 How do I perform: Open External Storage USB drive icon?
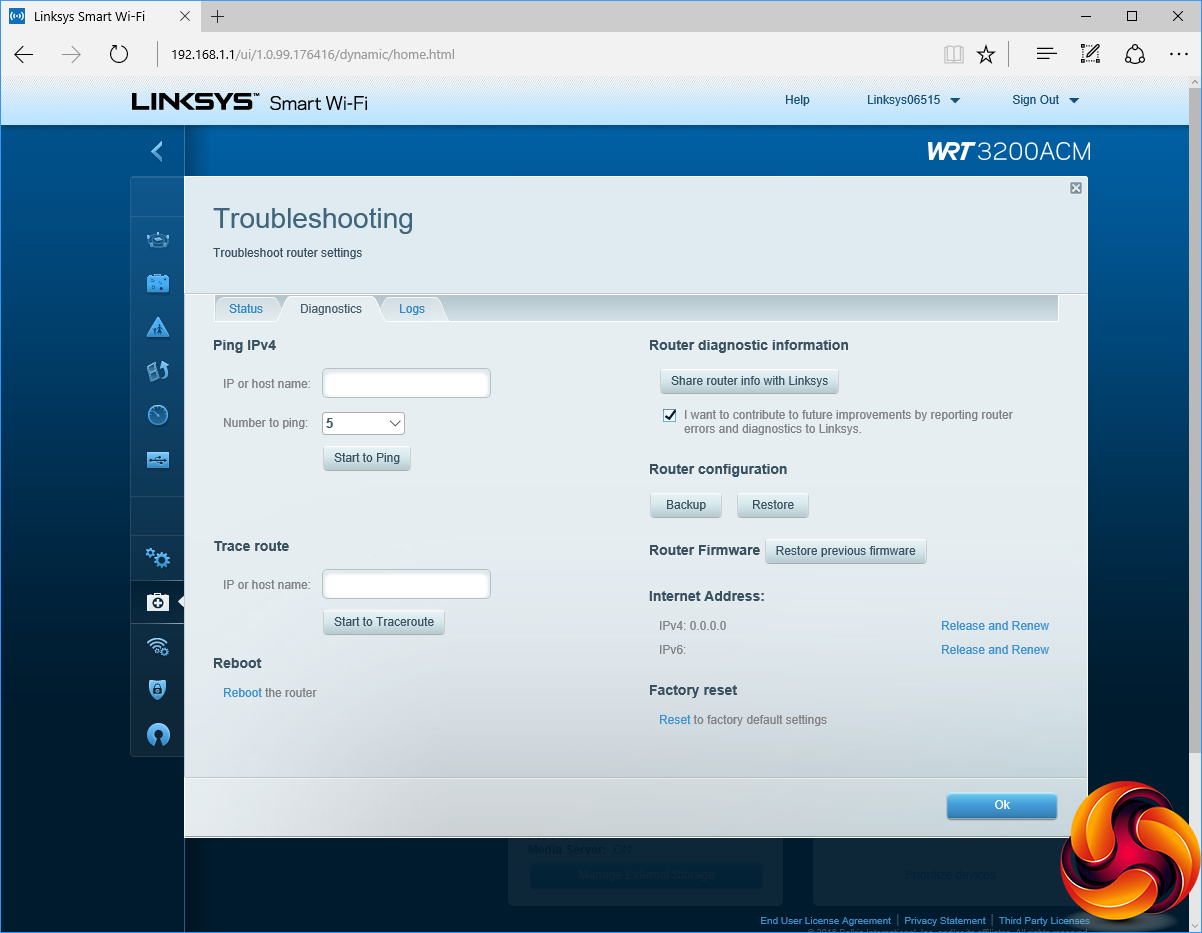[x=157, y=460]
